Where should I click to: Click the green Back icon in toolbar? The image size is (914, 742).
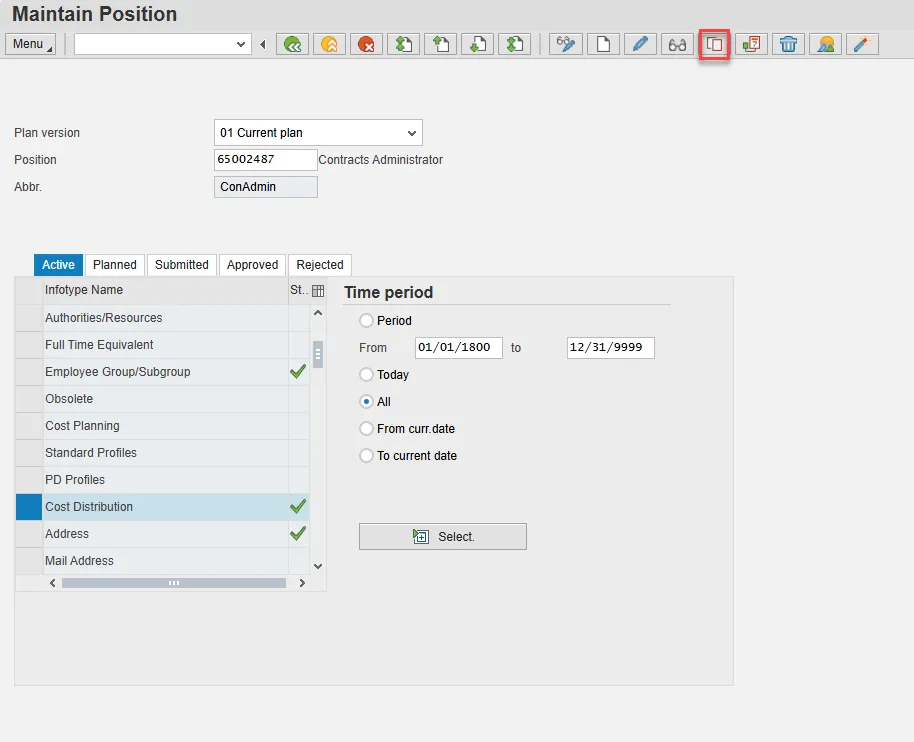pos(292,44)
